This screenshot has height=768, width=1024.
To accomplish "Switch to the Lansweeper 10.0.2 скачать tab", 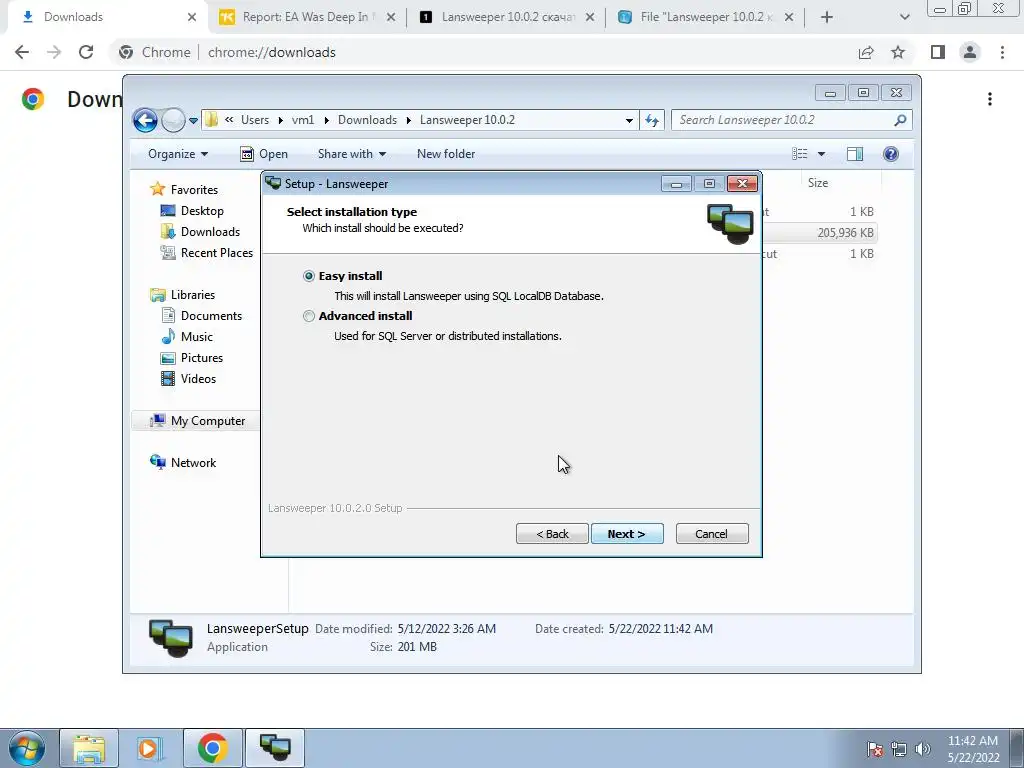I will pyautogui.click(x=507, y=17).
